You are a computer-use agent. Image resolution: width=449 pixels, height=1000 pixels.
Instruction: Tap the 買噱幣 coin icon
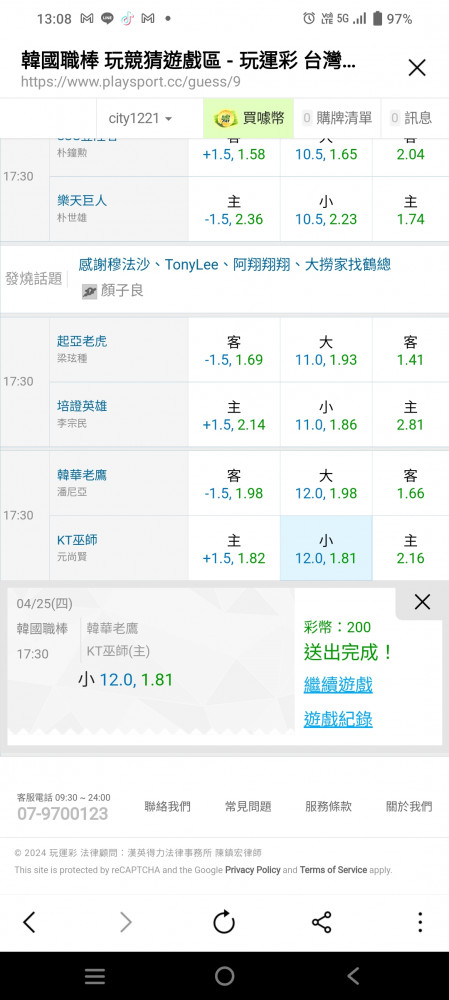(x=226, y=118)
